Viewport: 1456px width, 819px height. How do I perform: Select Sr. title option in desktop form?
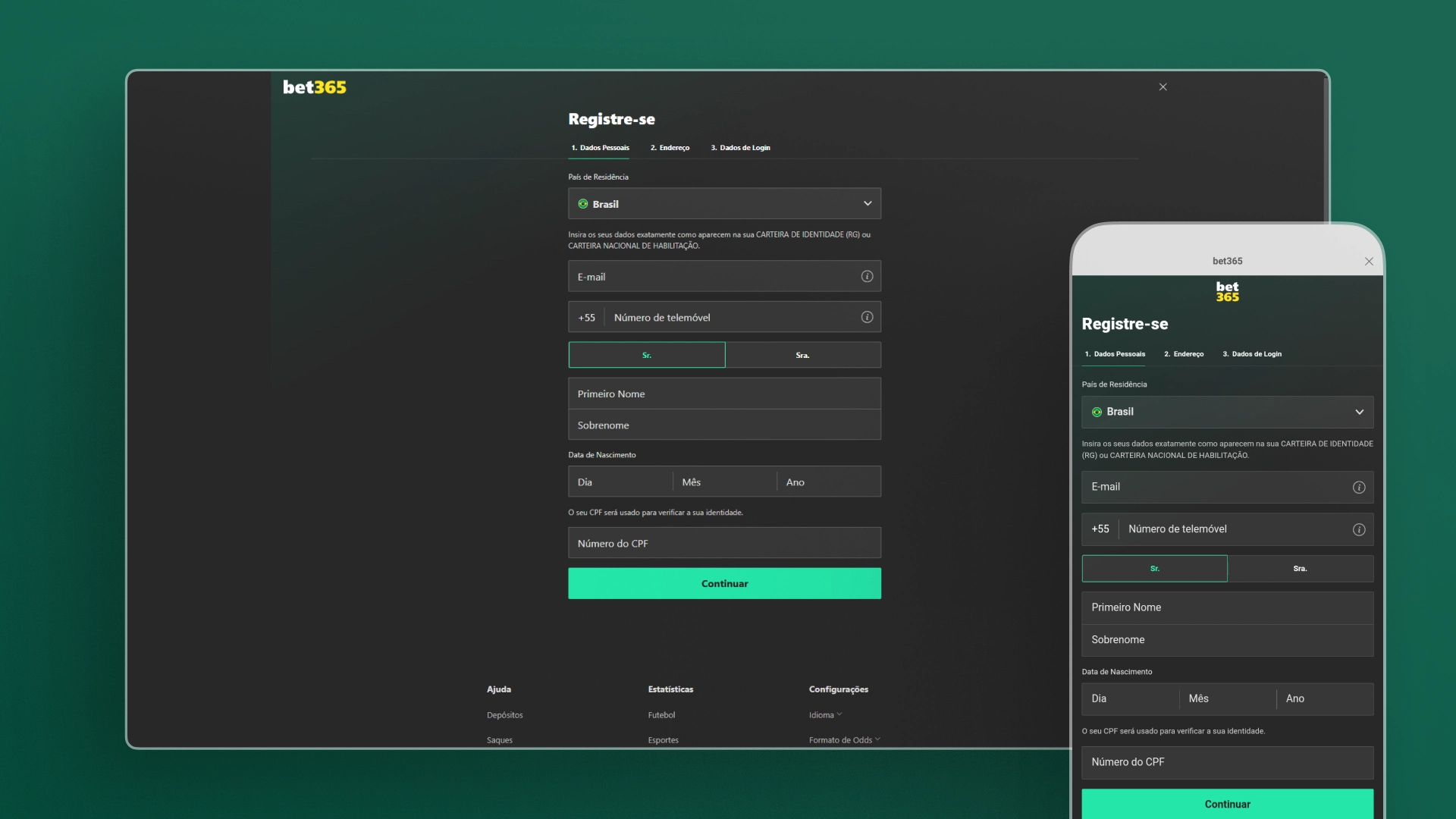(647, 355)
